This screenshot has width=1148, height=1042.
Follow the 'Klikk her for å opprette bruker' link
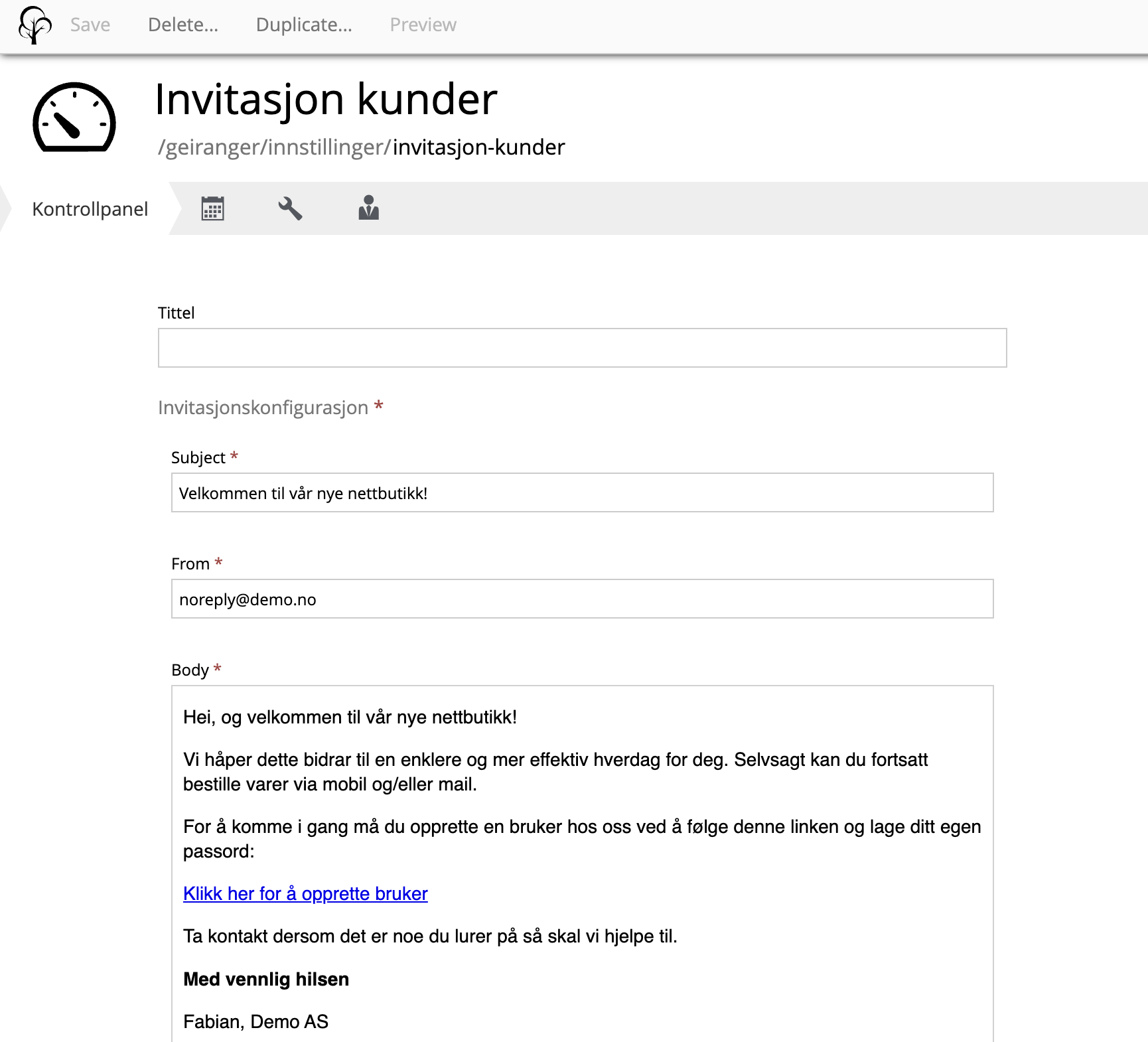coord(305,894)
